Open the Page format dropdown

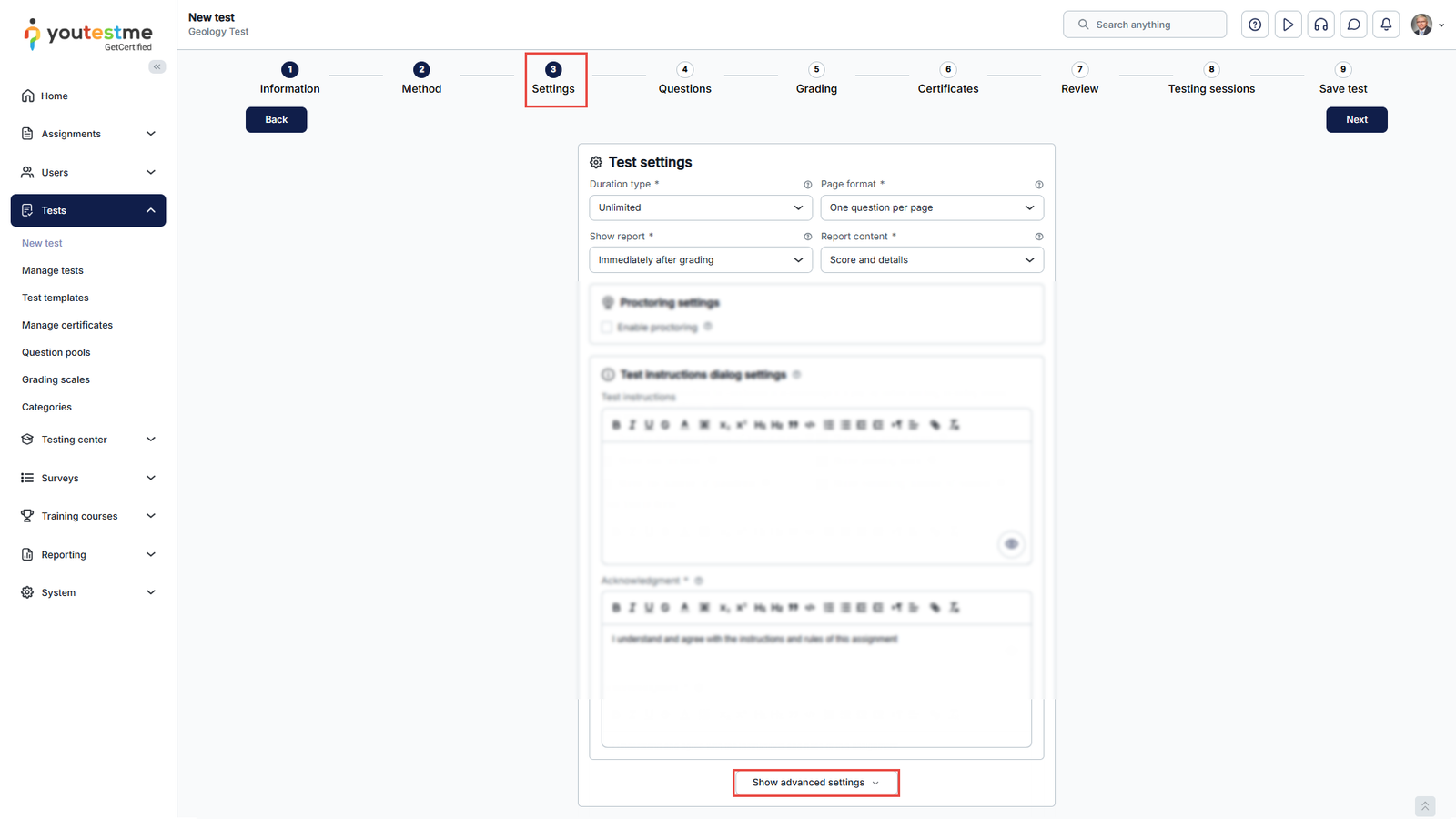point(932,208)
